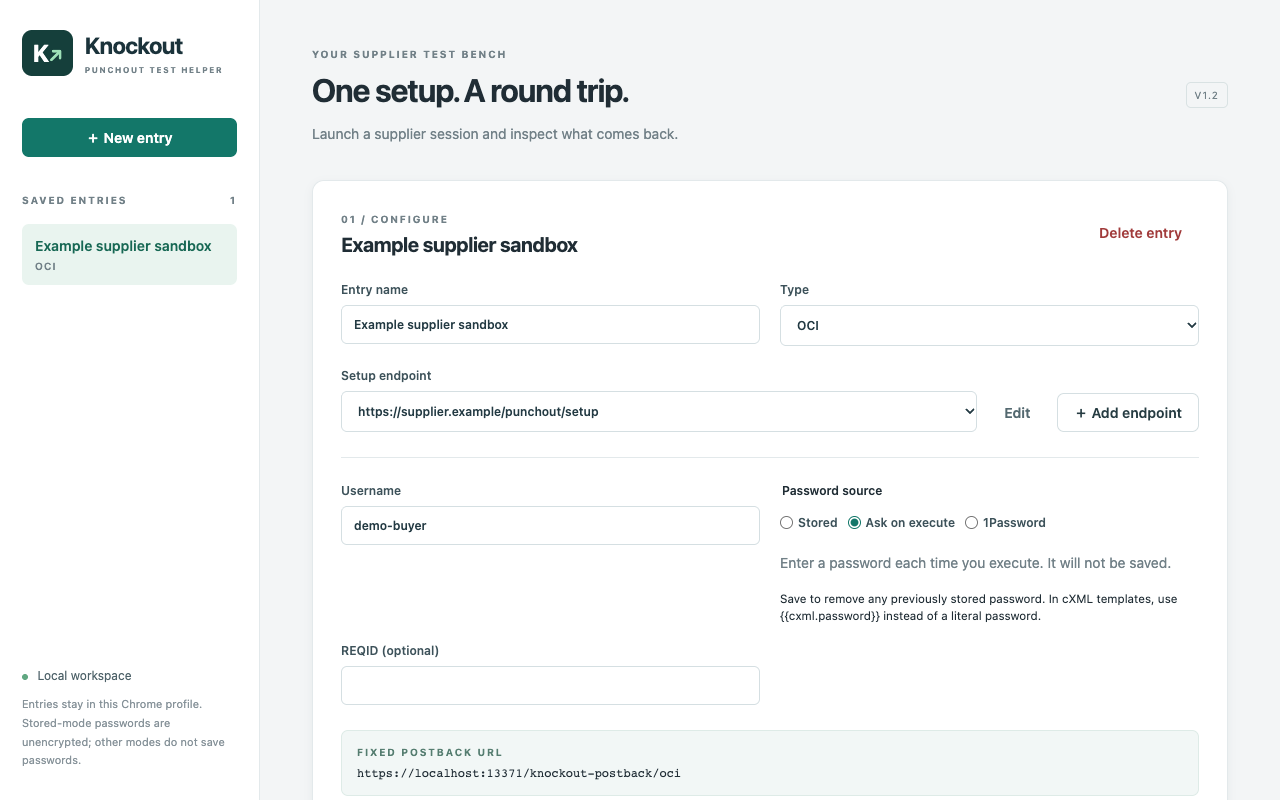Image resolution: width=1280 pixels, height=800 pixels.
Task: Select the Ask on execute radio option
Action: (x=854, y=523)
